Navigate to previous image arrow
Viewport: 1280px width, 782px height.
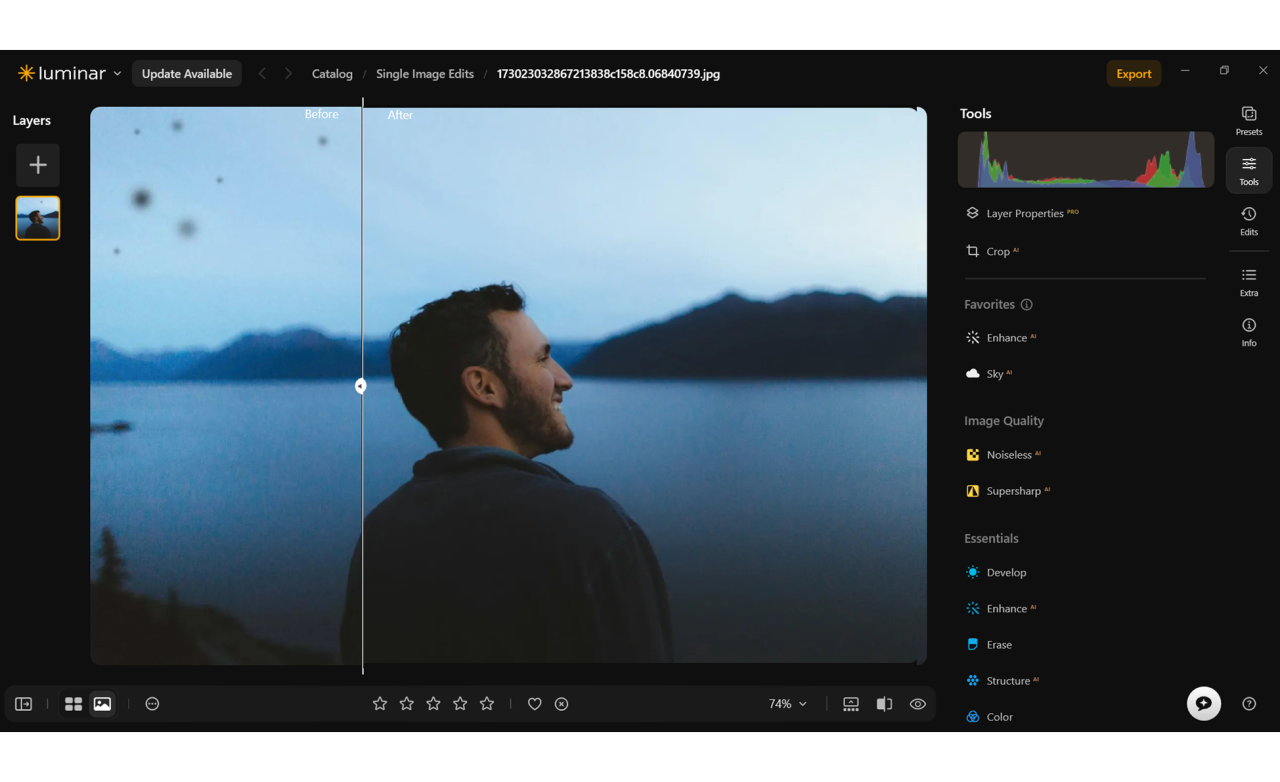pyautogui.click(x=262, y=74)
